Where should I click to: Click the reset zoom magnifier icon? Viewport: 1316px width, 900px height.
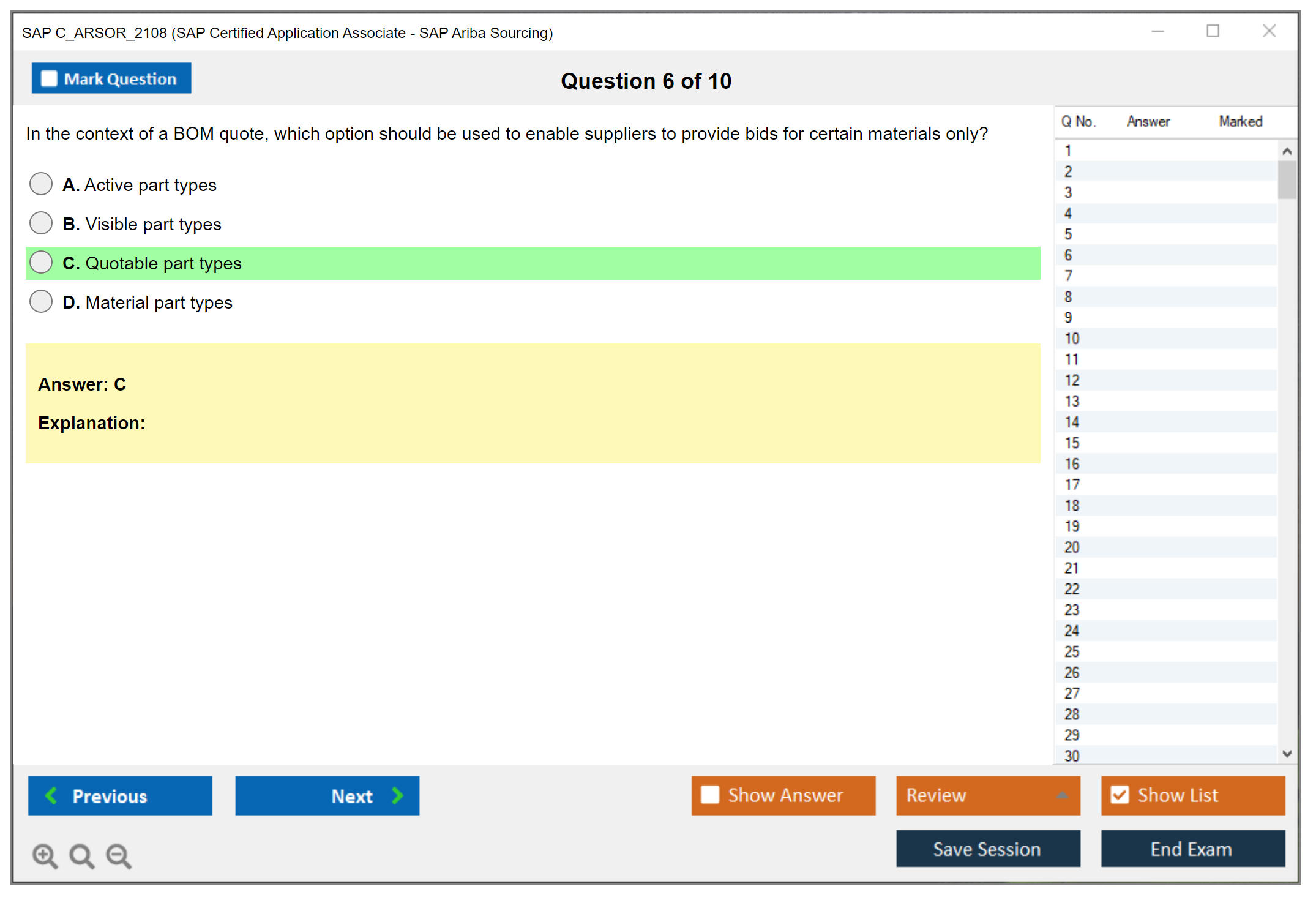click(x=81, y=855)
